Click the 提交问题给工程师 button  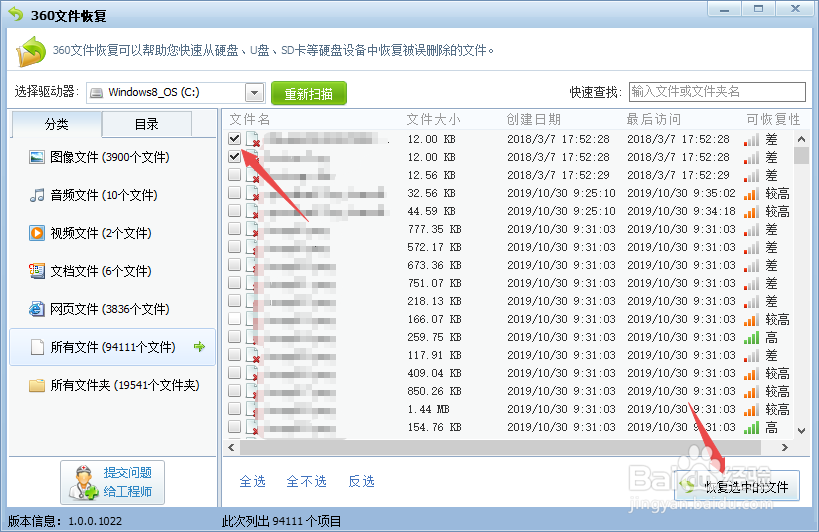click(112, 482)
